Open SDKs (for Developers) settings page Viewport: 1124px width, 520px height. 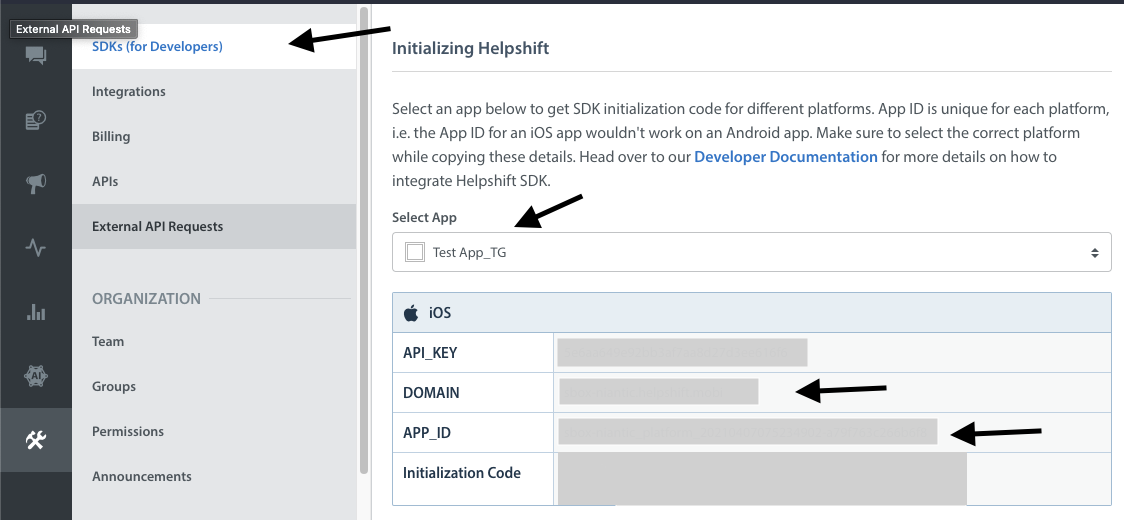coord(157,46)
